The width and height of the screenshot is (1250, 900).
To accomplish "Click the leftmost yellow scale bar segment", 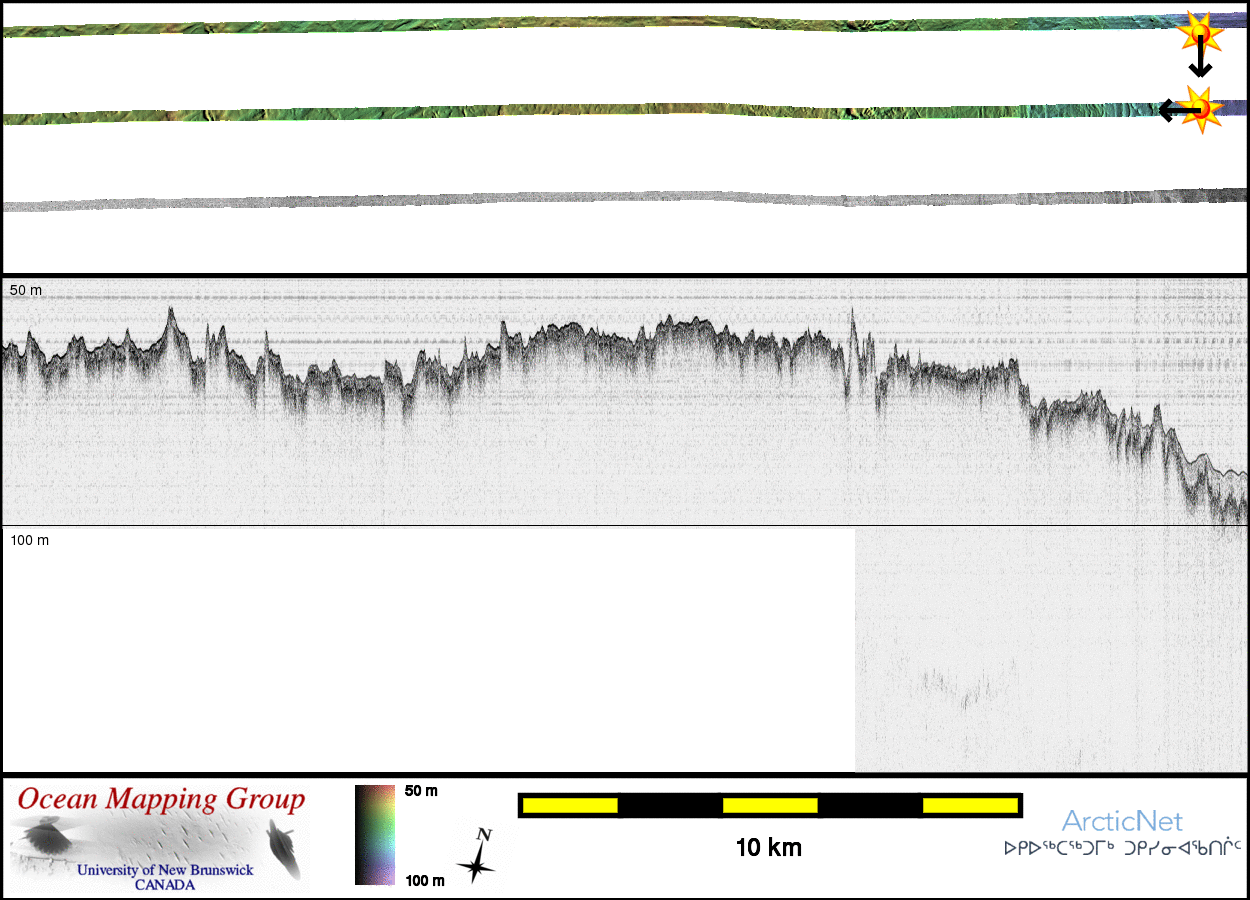I will pyautogui.click(x=570, y=805).
